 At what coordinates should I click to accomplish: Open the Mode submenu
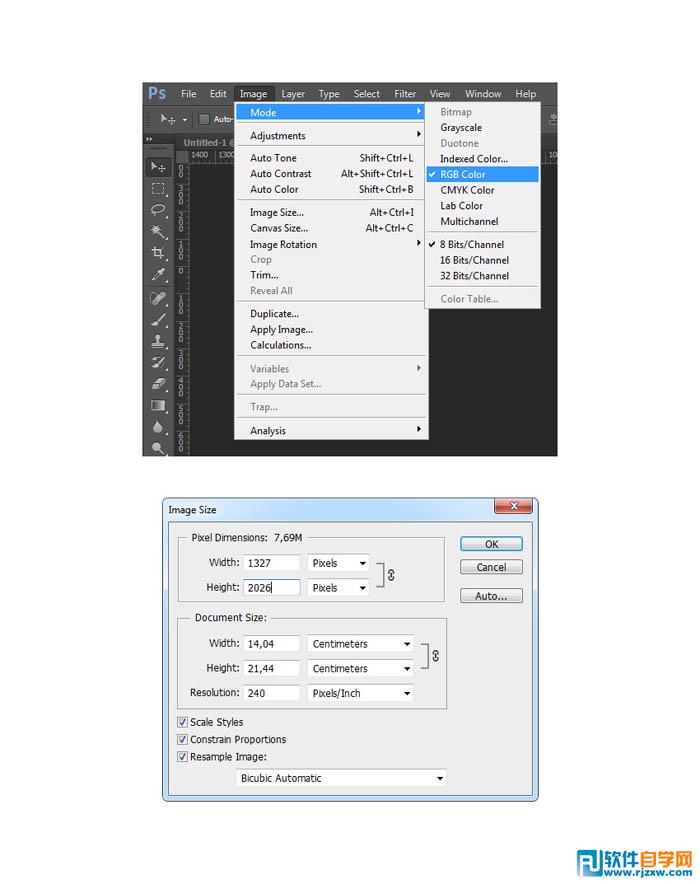click(x=331, y=112)
